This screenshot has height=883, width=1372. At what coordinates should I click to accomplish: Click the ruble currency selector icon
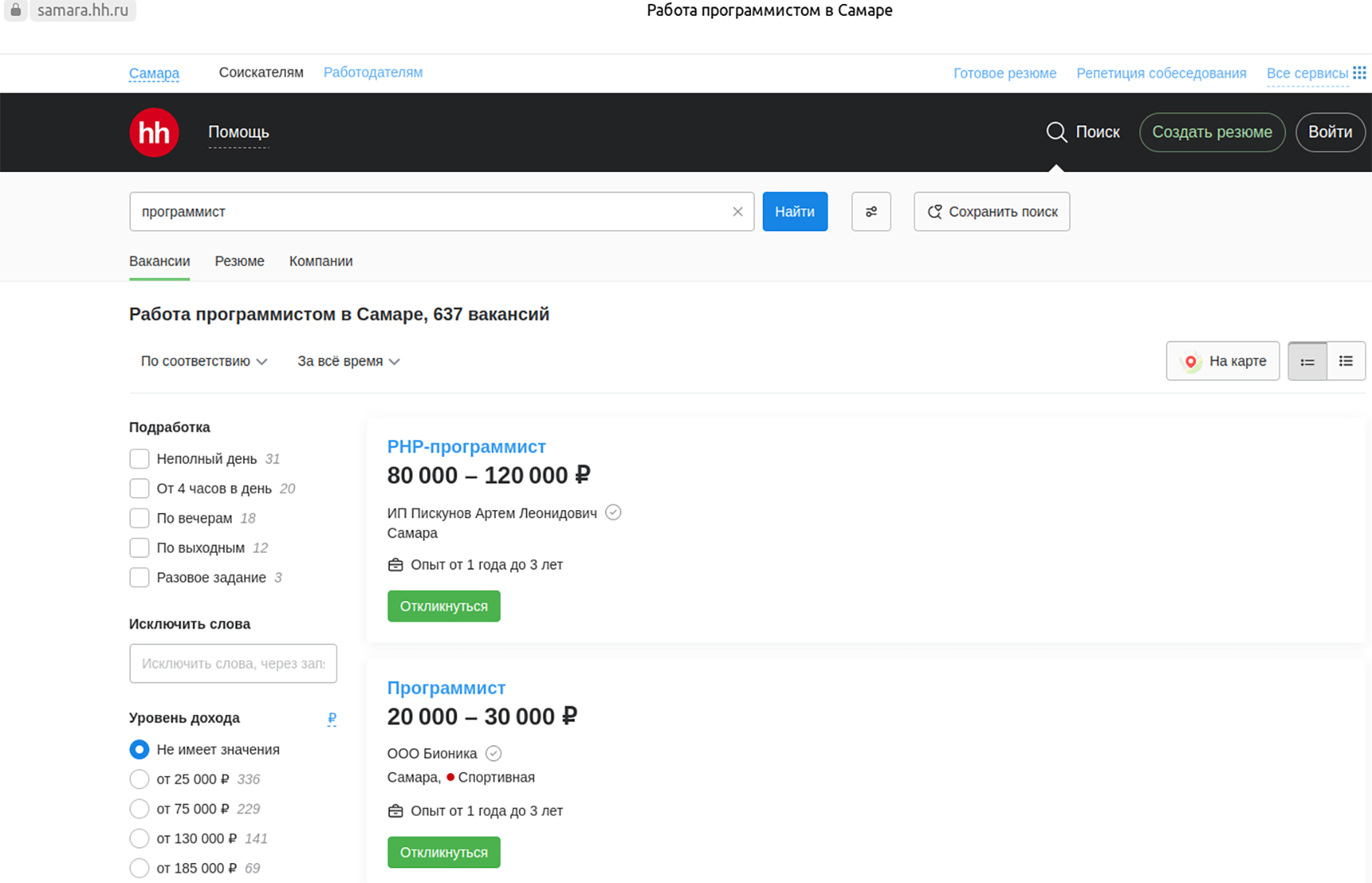tap(332, 718)
